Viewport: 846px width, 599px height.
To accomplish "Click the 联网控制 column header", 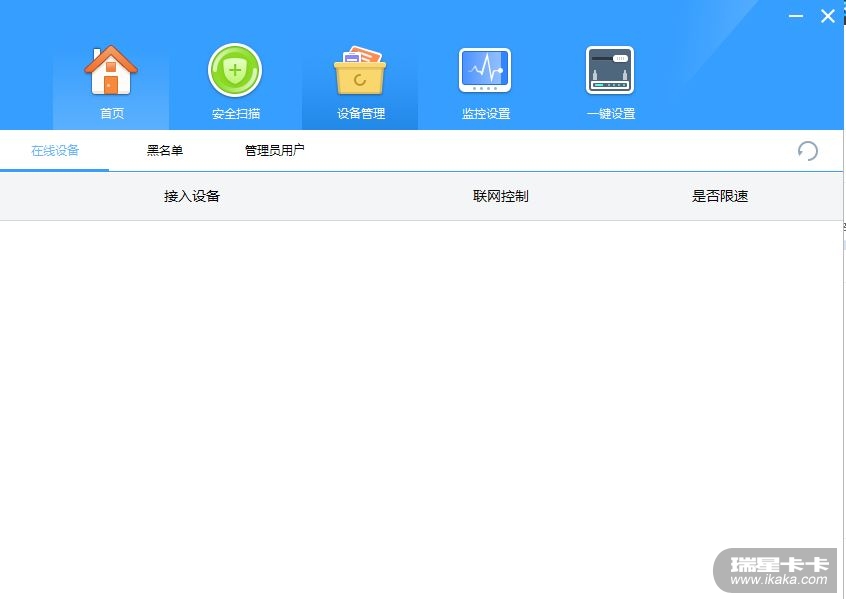I will [x=501, y=196].
